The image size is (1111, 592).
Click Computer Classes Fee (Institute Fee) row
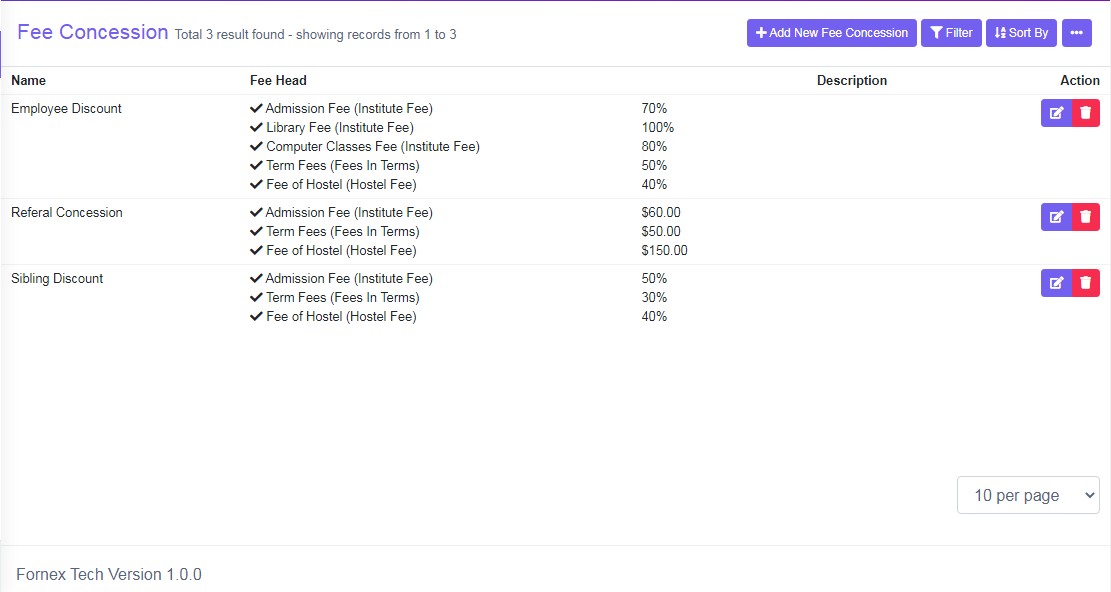point(365,147)
